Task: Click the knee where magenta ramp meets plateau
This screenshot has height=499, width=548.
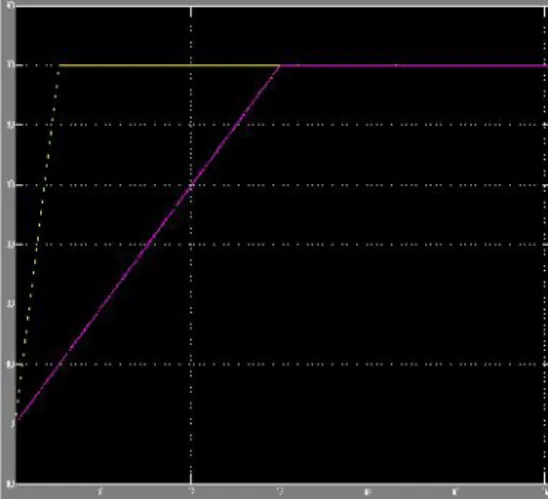Action: coord(280,66)
